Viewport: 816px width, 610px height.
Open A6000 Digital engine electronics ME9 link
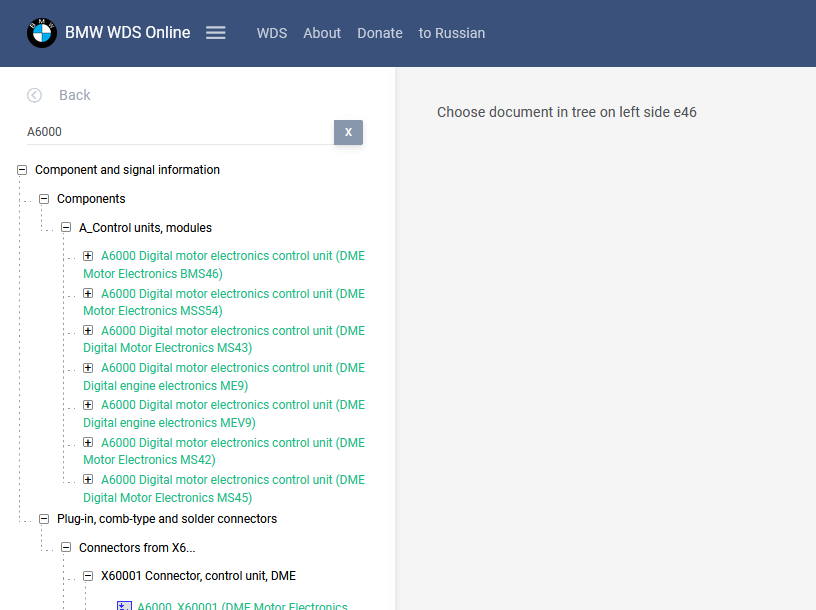point(224,376)
